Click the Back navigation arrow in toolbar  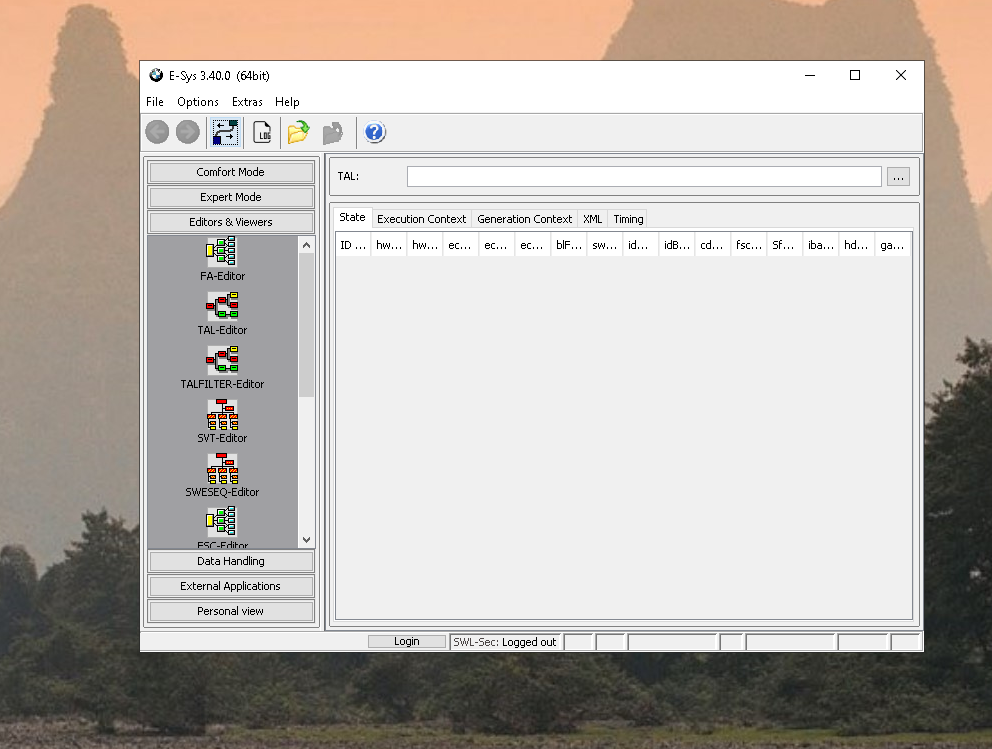(157, 132)
